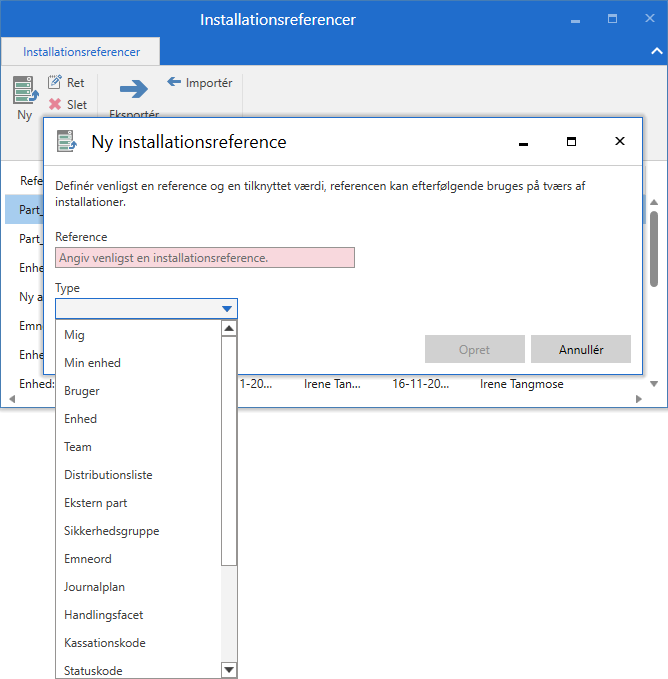Select Ekstern part option
The image size is (668, 679).
click(x=139, y=503)
